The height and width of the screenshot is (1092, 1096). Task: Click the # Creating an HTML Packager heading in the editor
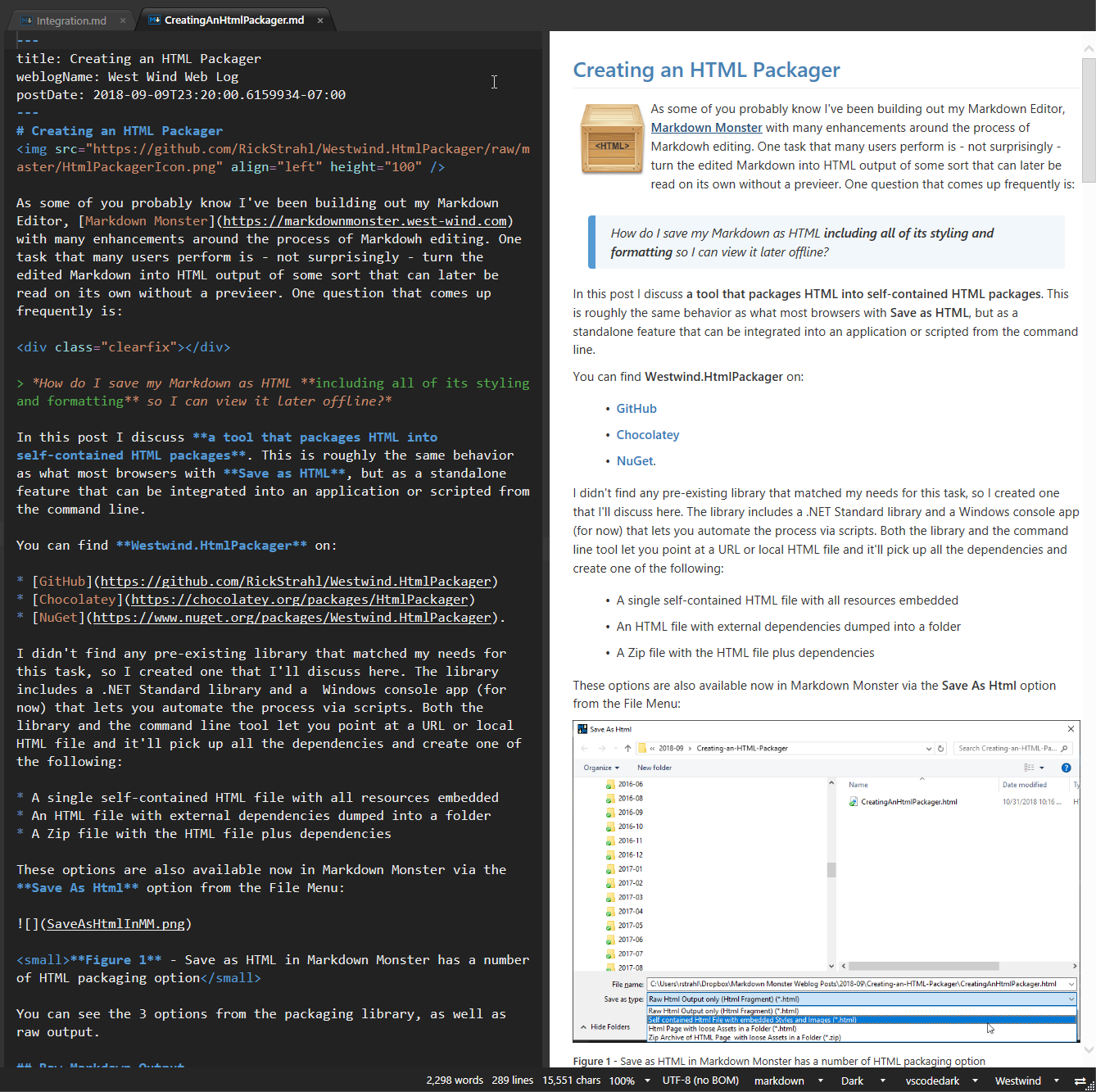tap(120, 131)
